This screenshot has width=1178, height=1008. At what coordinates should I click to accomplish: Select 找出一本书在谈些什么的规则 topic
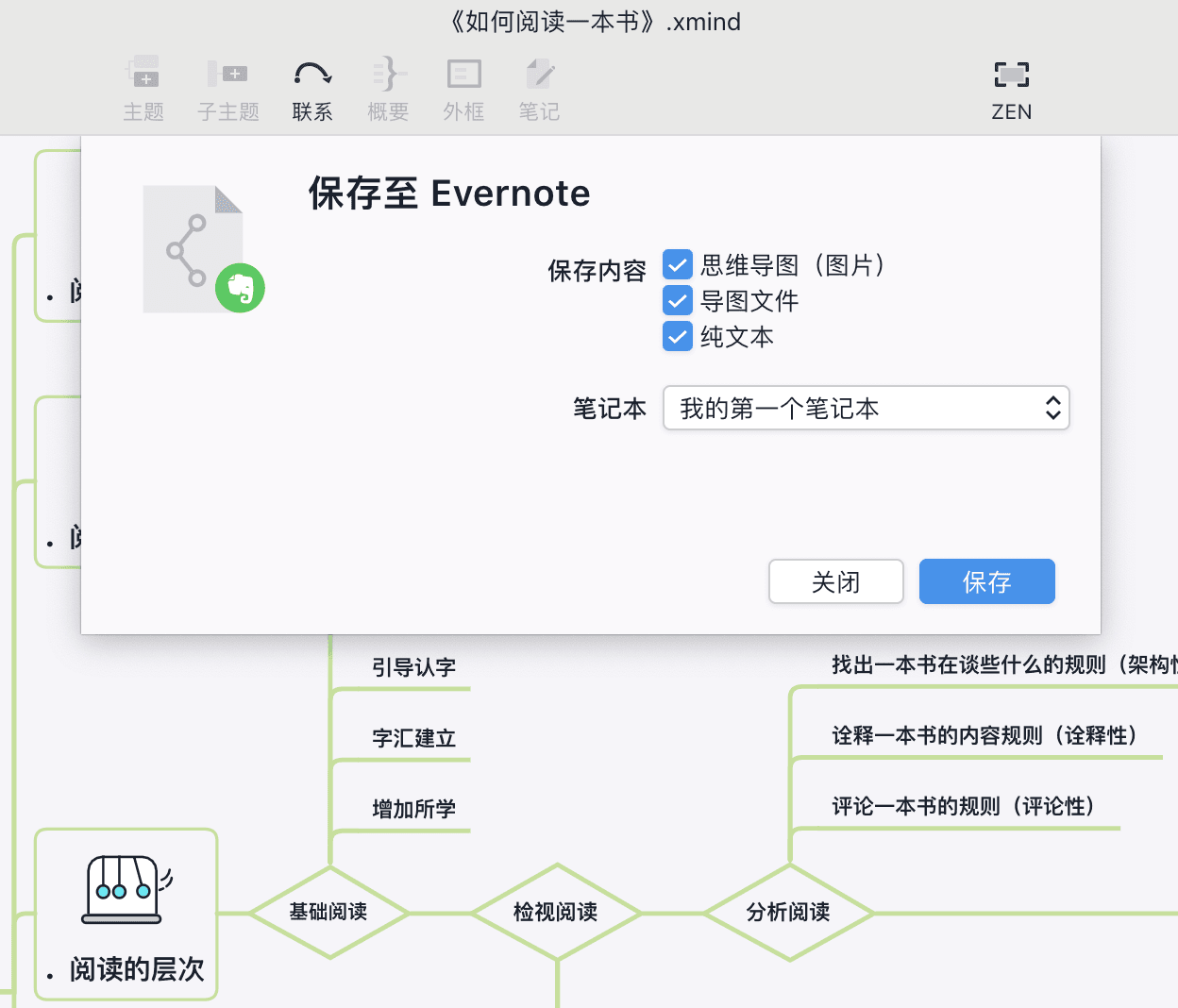[x=1004, y=665]
